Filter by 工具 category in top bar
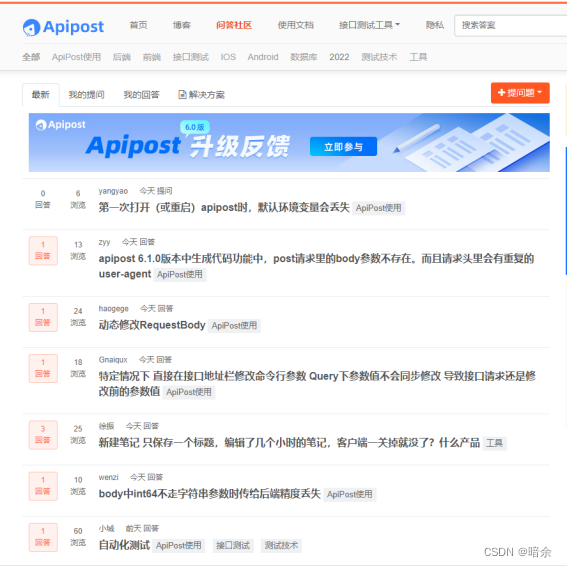 click(x=418, y=57)
